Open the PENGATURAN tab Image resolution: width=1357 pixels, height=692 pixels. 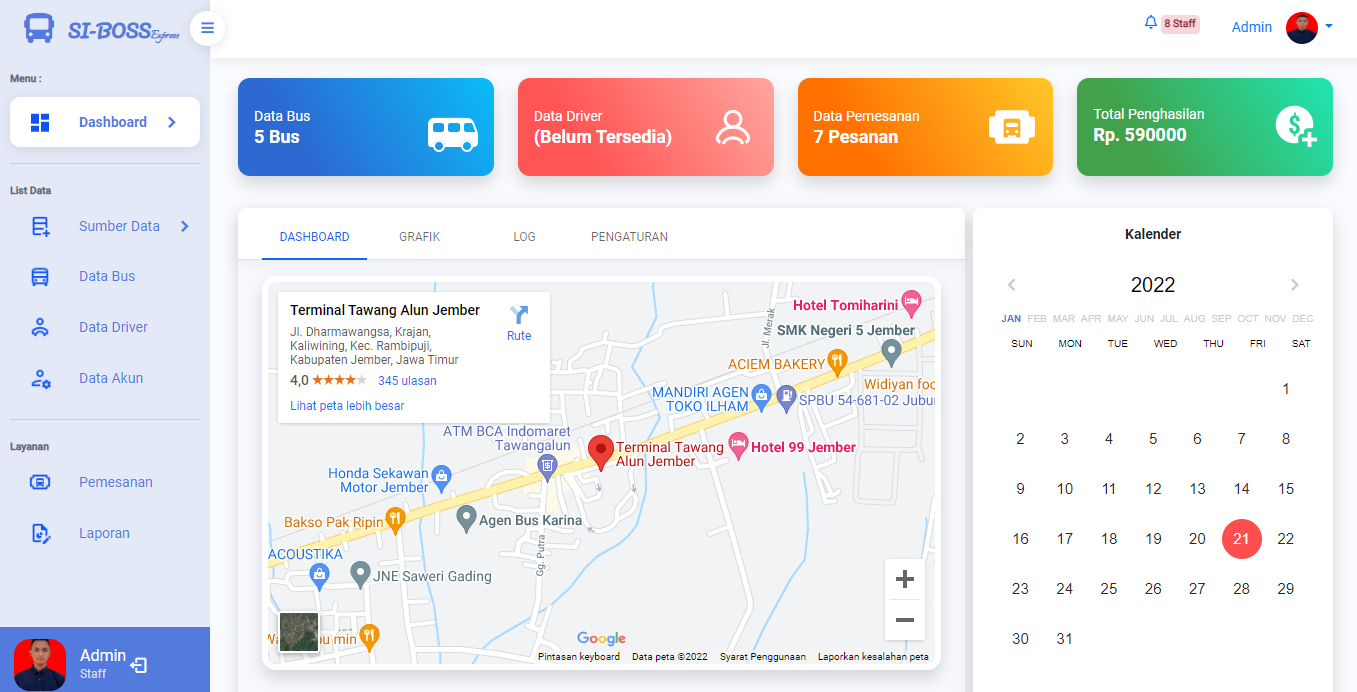629,237
